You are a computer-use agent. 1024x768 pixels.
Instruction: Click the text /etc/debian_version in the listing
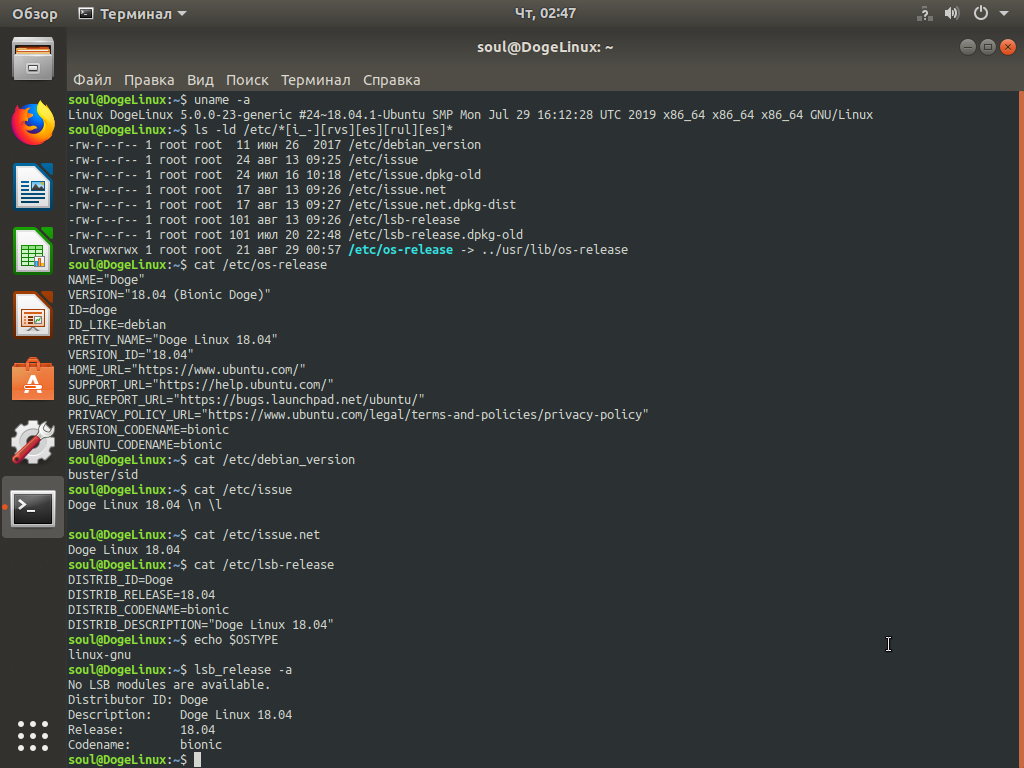(415, 145)
